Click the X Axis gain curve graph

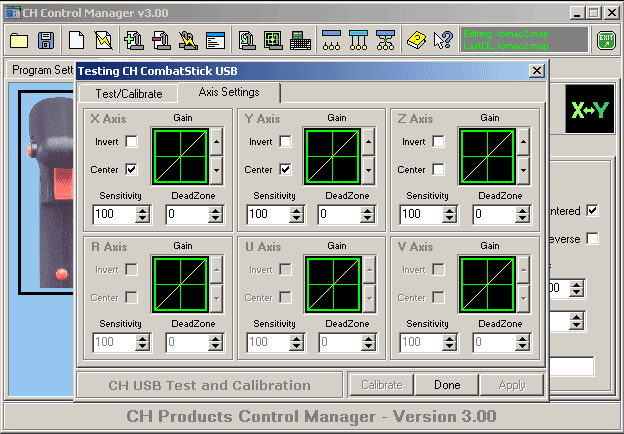click(x=180, y=156)
